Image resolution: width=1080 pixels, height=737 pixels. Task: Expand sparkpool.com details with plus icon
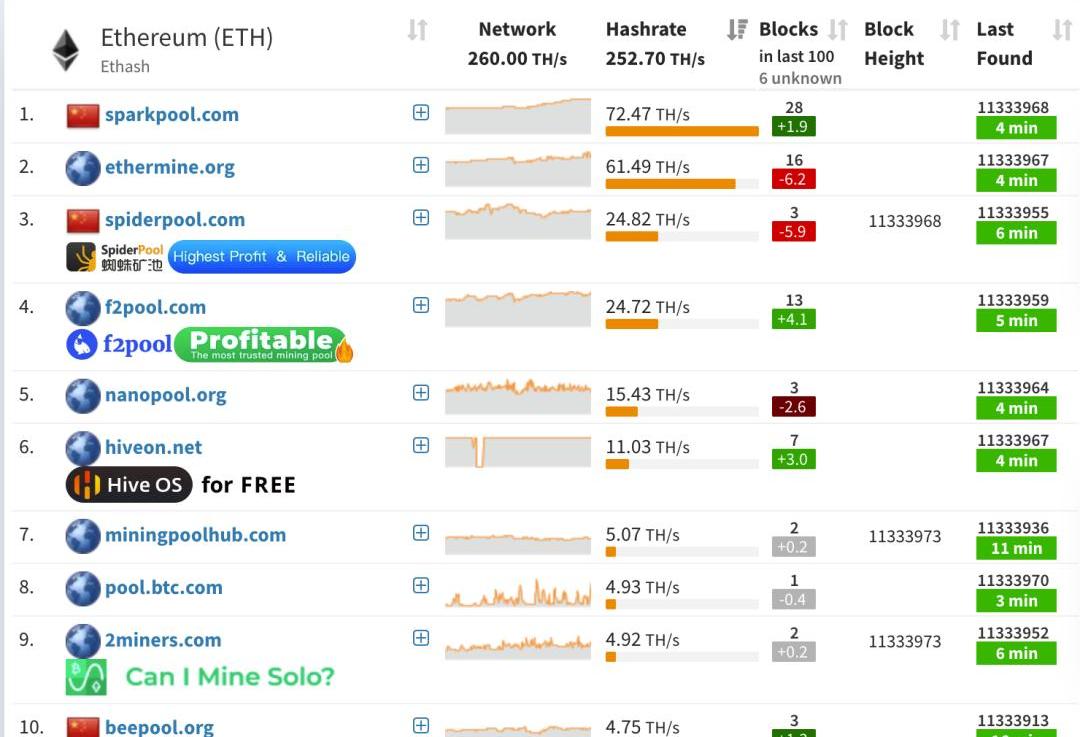(x=421, y=112)
